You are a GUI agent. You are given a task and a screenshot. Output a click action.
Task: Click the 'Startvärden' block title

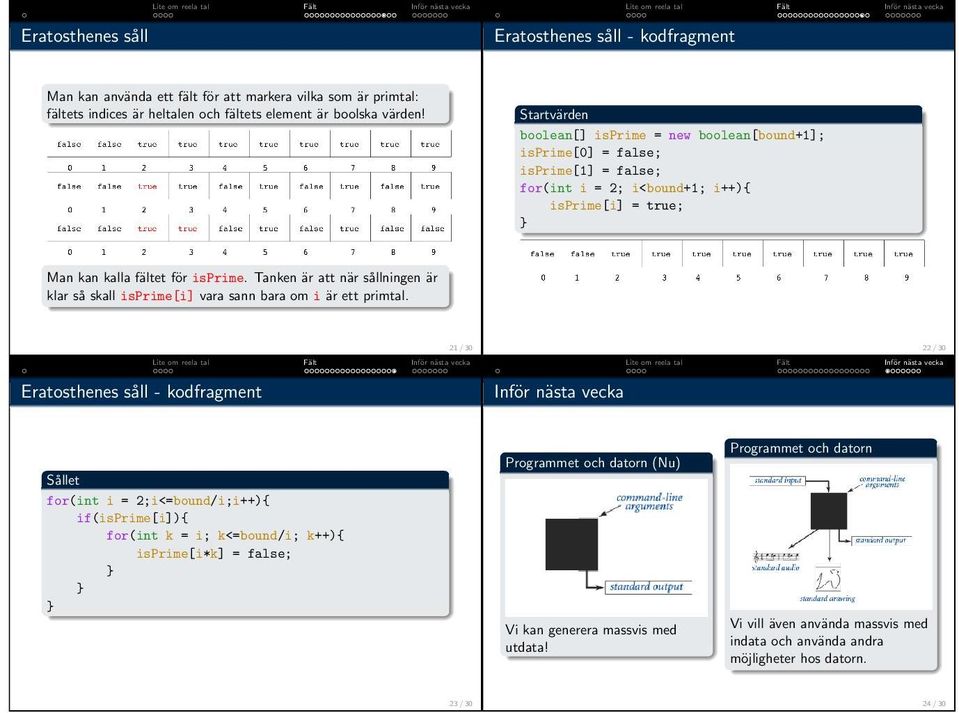point(554,114)
